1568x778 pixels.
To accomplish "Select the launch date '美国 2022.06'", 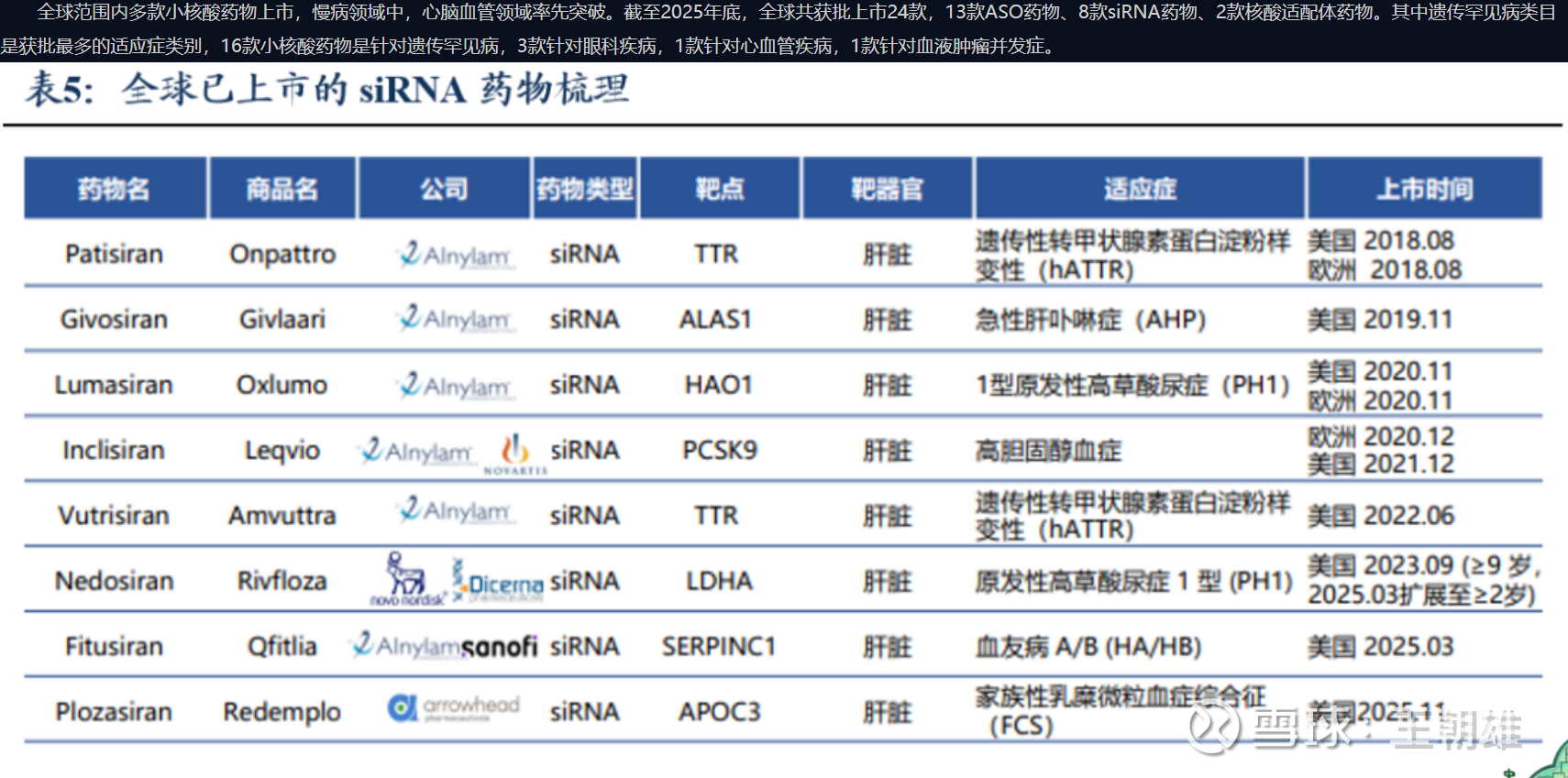I will click(x=1381, y=515).
